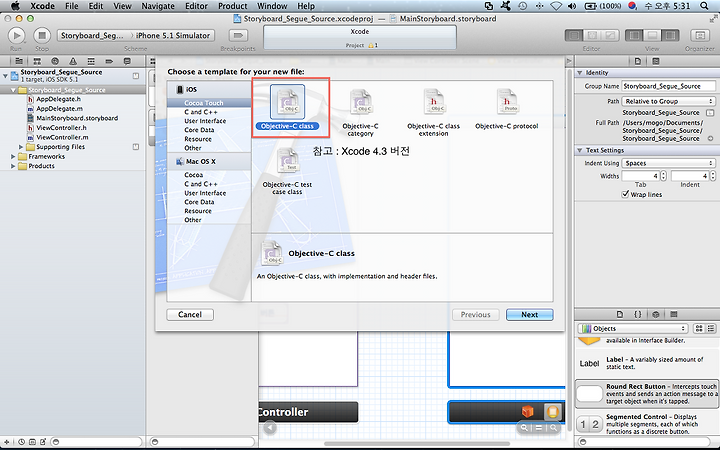Open the Issue navigator warning icon
This screenshot has height=450, width=720.
(x=73, y=61)
